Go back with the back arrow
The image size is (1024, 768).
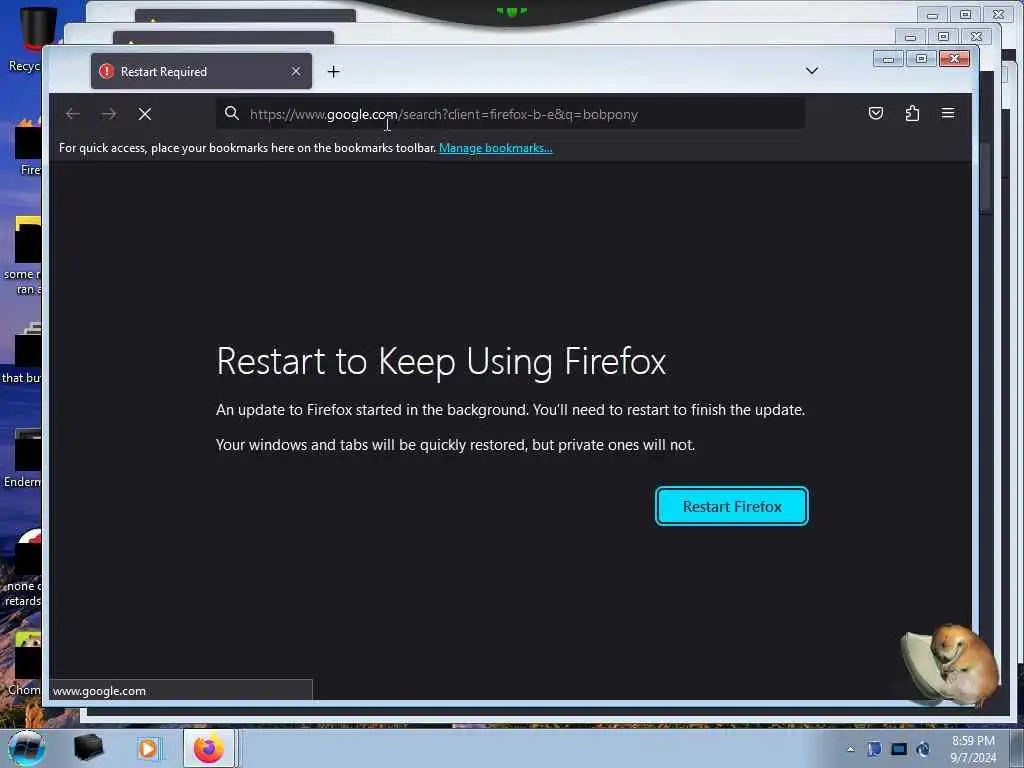(72, 114)
